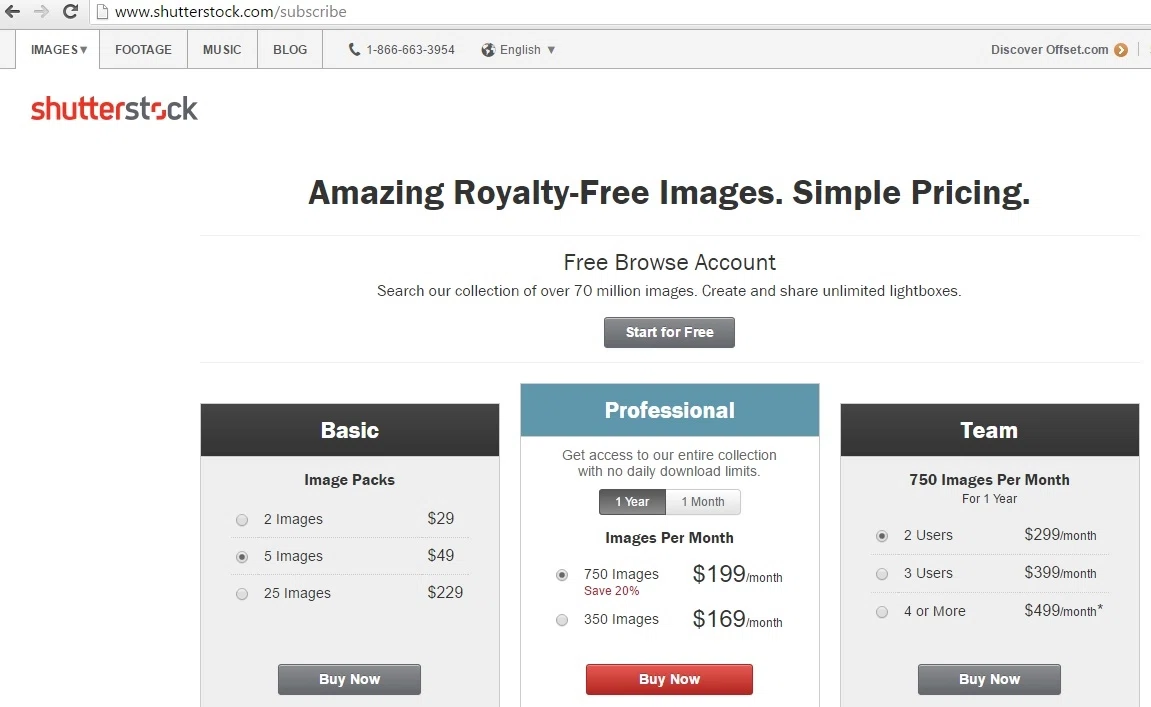Select the 5 Images pack radio button

point(242,556)
